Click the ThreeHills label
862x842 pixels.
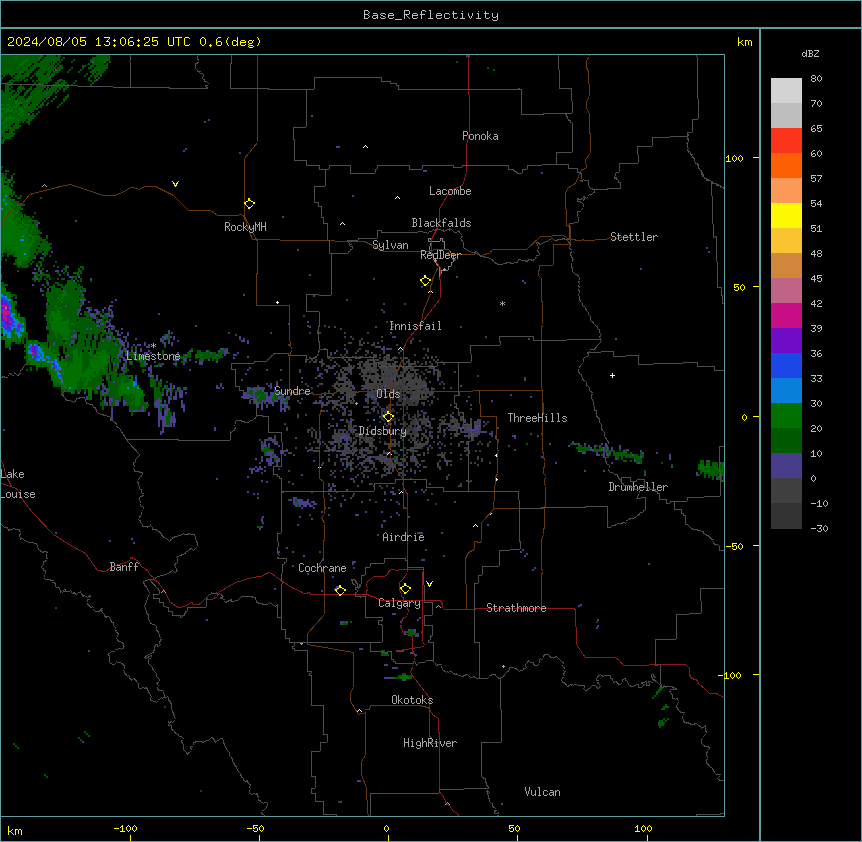[x=537, y=418]
